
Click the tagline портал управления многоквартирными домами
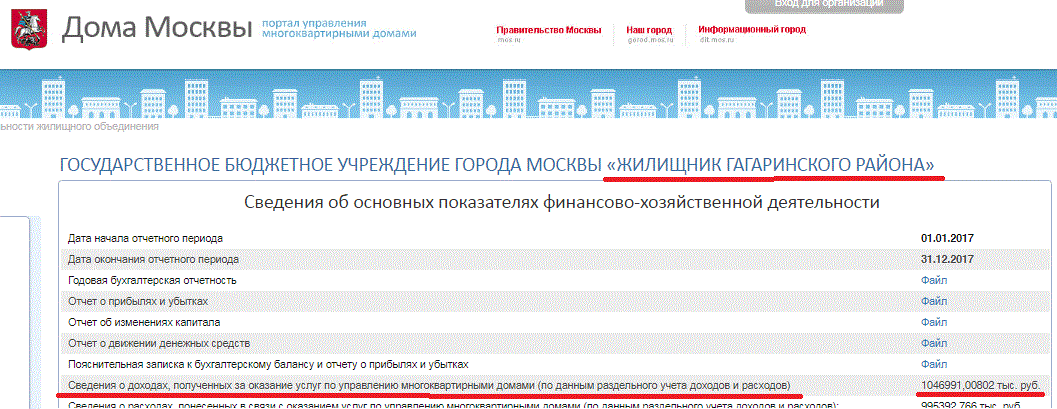tap(338, 28)
